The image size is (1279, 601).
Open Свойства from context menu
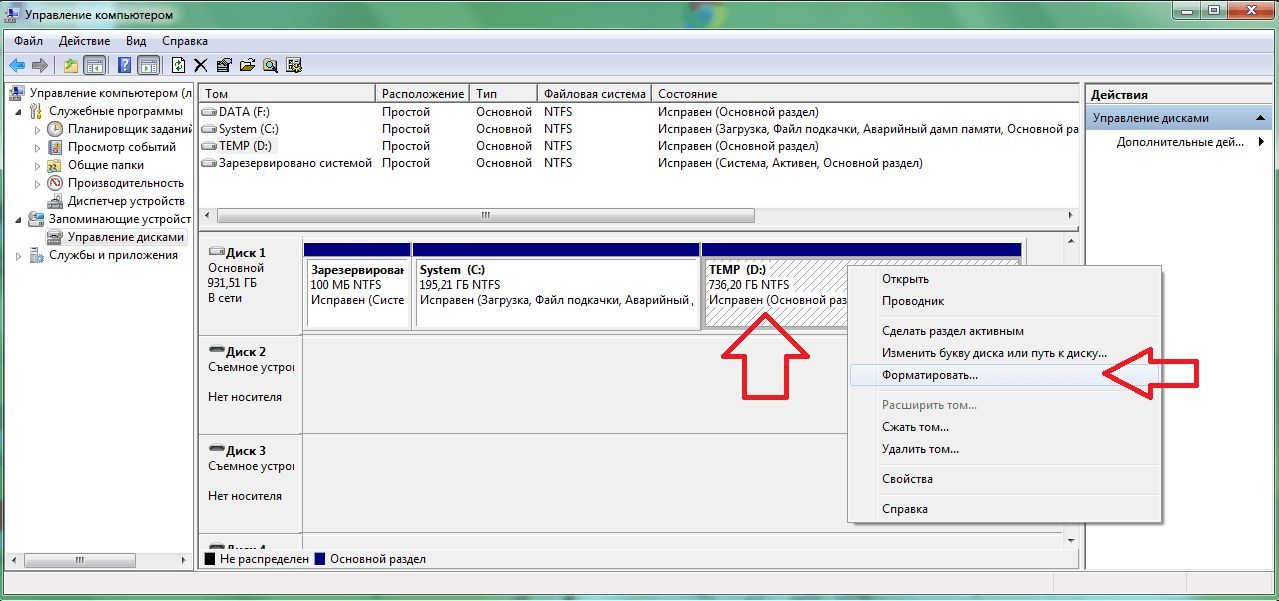[1004, 479]
